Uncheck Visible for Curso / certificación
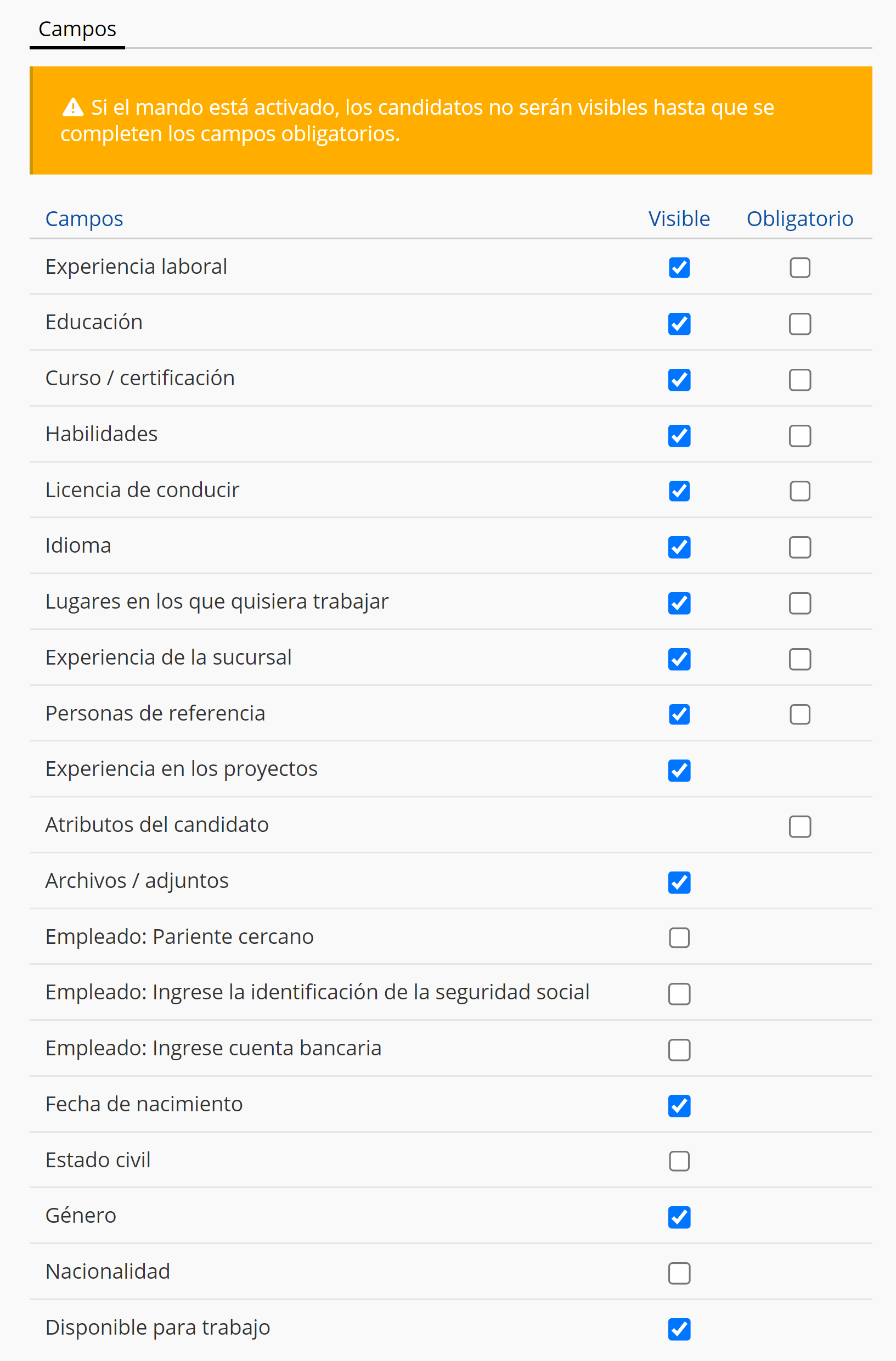896x1361 pixels. [x=679, y=380]
